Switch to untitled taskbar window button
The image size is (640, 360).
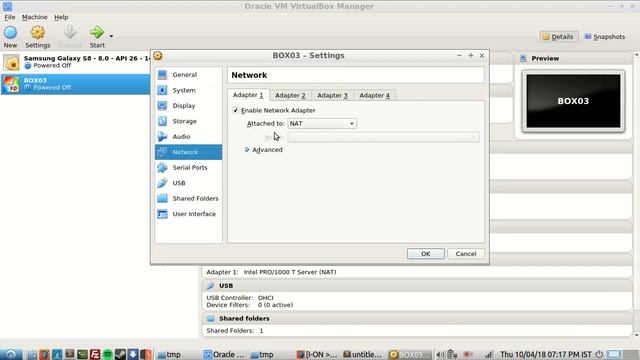click(362, 355)
